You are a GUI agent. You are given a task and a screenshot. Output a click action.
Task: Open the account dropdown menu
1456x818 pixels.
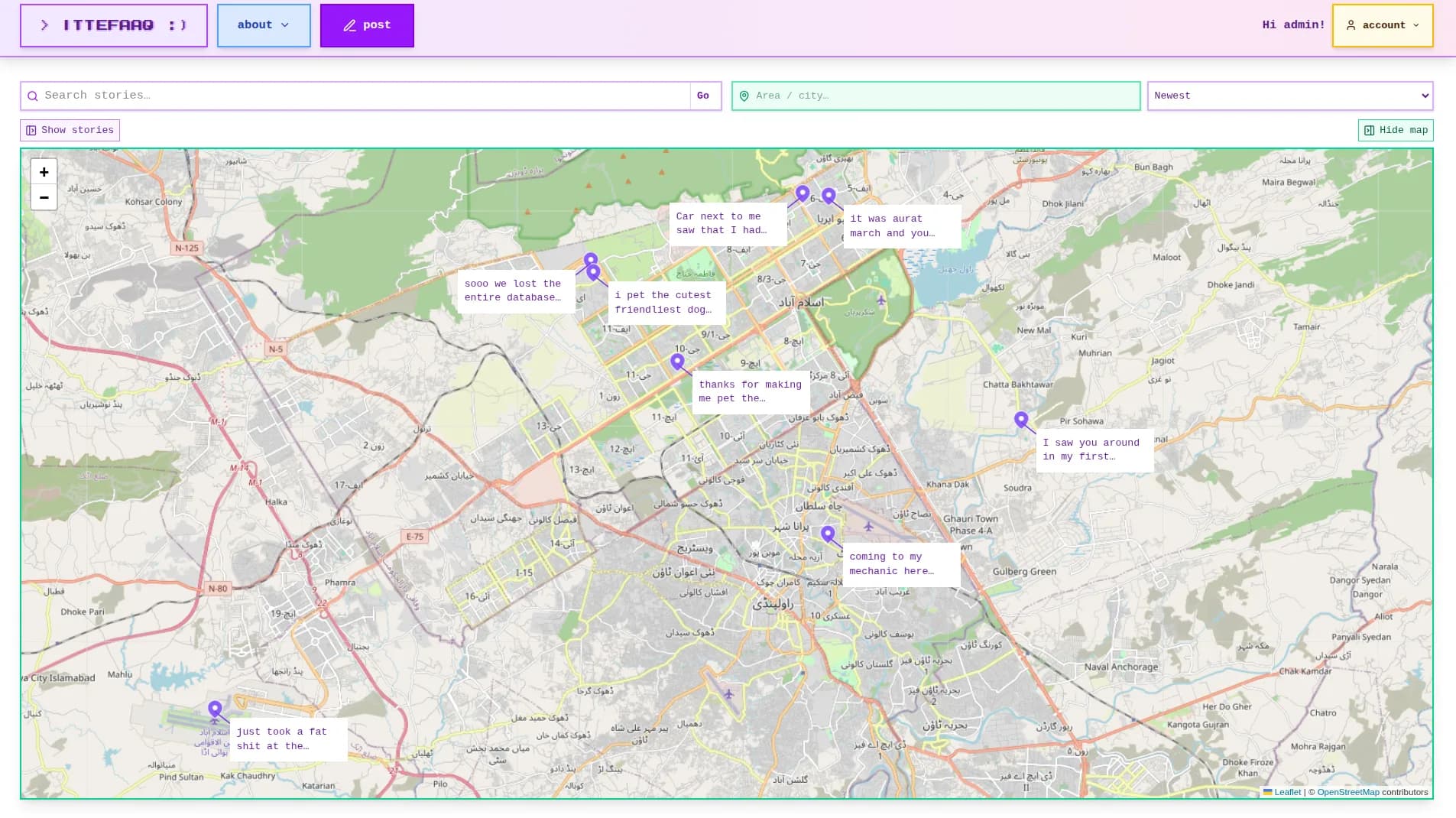1383,25
